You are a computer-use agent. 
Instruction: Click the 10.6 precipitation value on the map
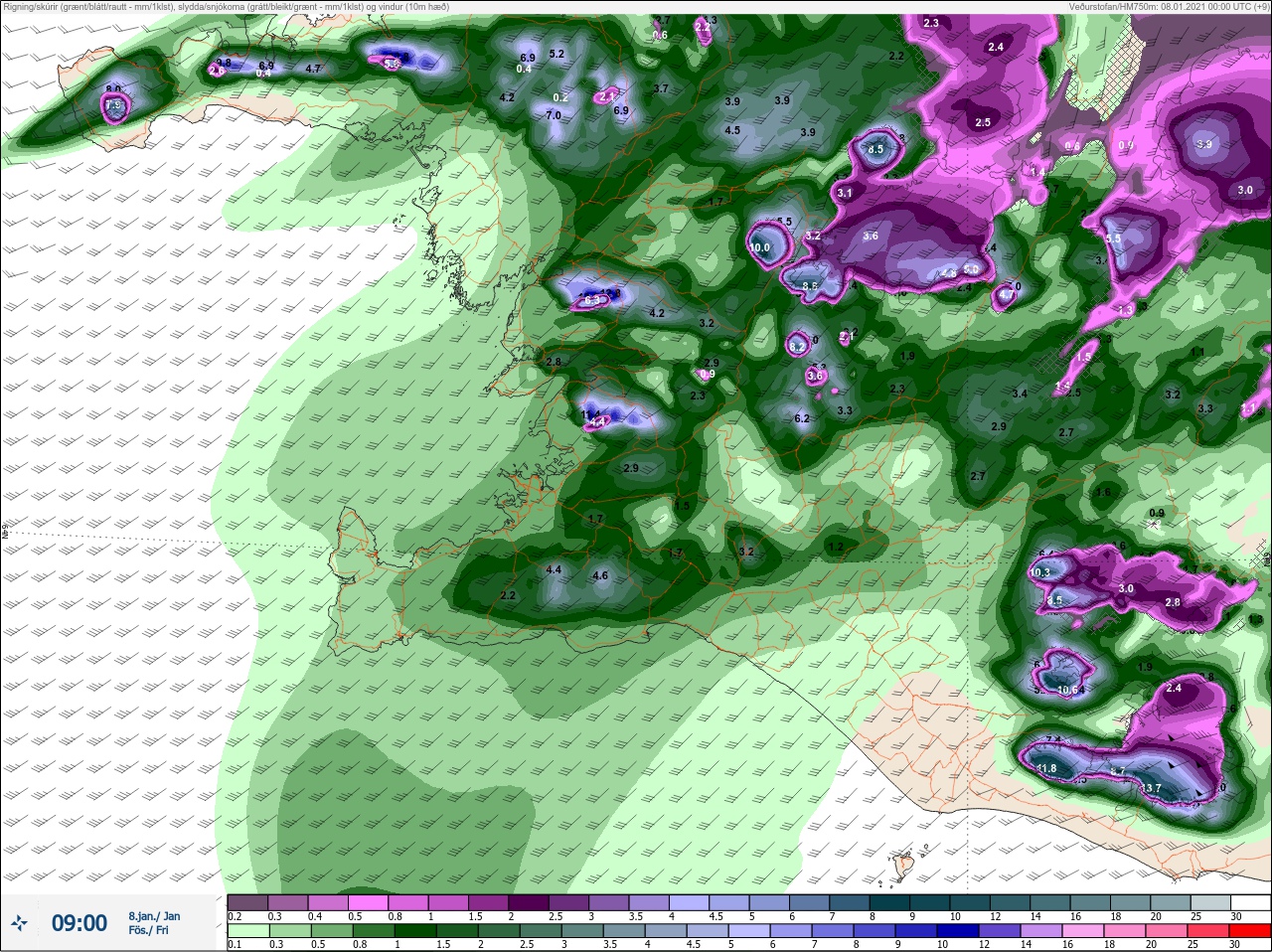pos(1068,690)
